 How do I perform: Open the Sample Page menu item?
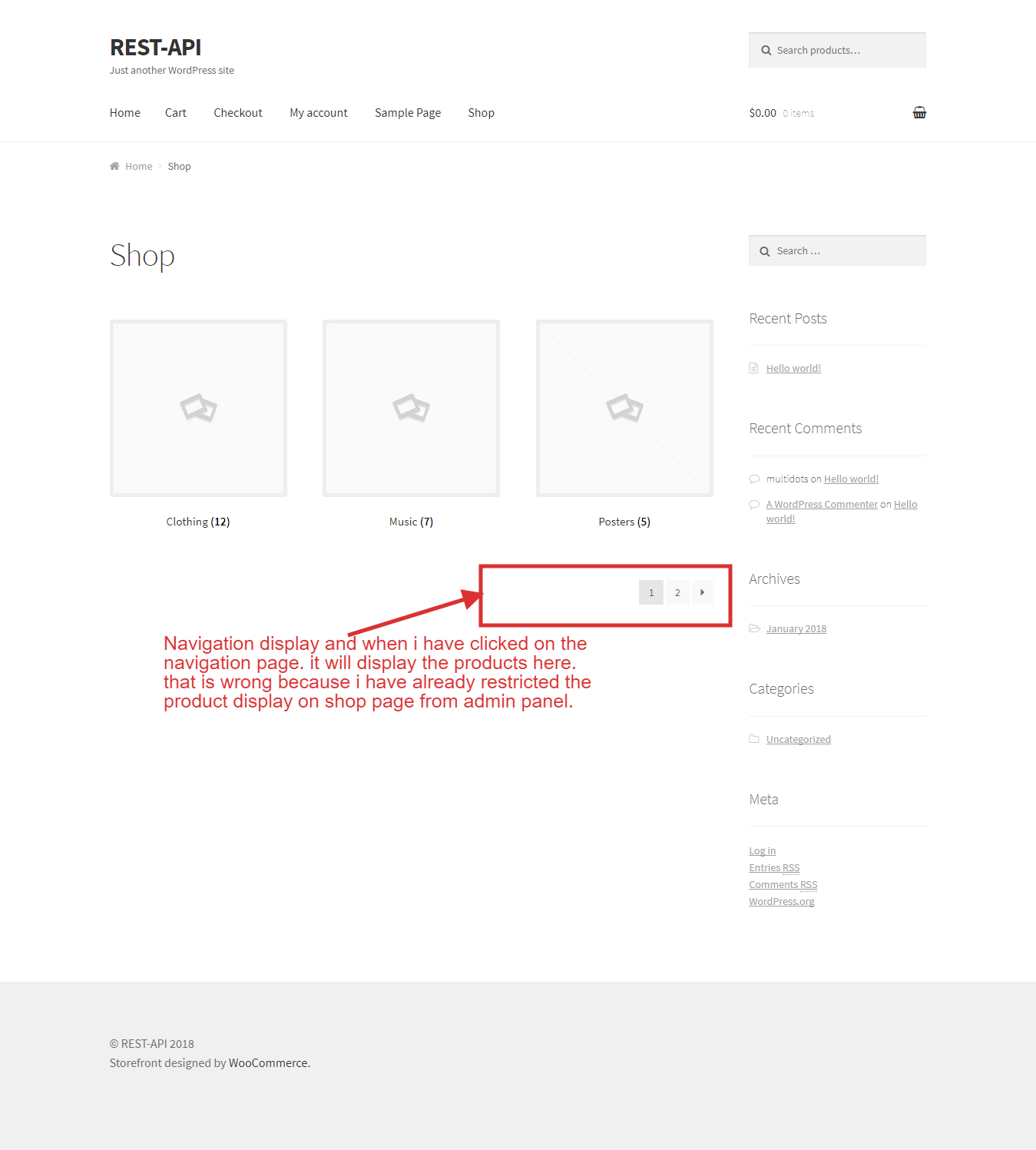[x=408, y=113]
